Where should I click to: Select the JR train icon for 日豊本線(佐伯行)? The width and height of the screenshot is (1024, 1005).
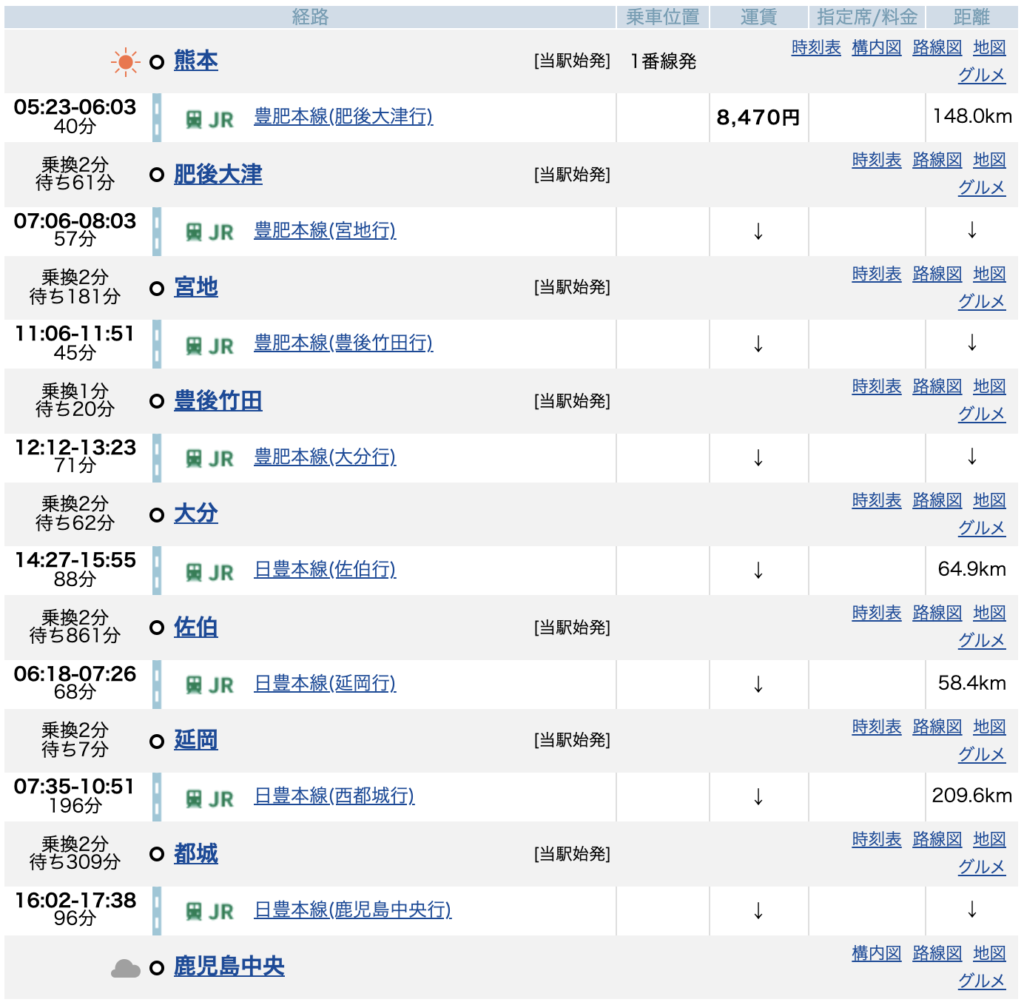click(194, 572)
